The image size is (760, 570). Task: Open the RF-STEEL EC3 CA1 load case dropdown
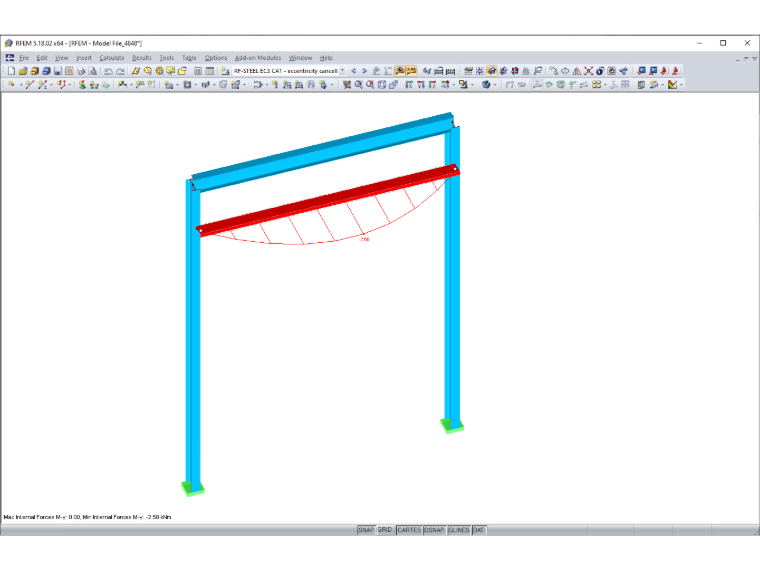click(342, 71)
